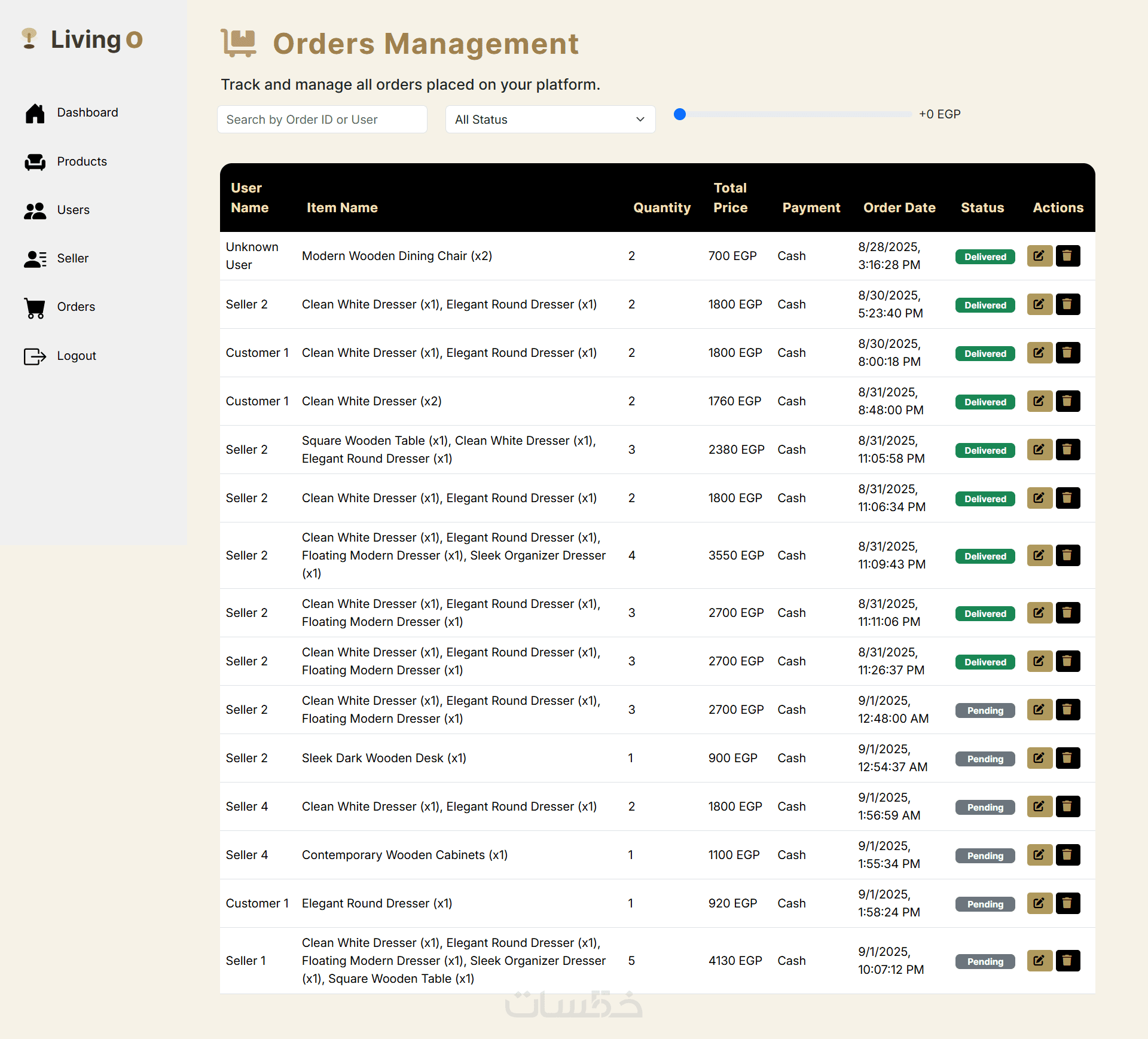
Task: Click the Orders Management header icon
Action: [x=239, y=43]
